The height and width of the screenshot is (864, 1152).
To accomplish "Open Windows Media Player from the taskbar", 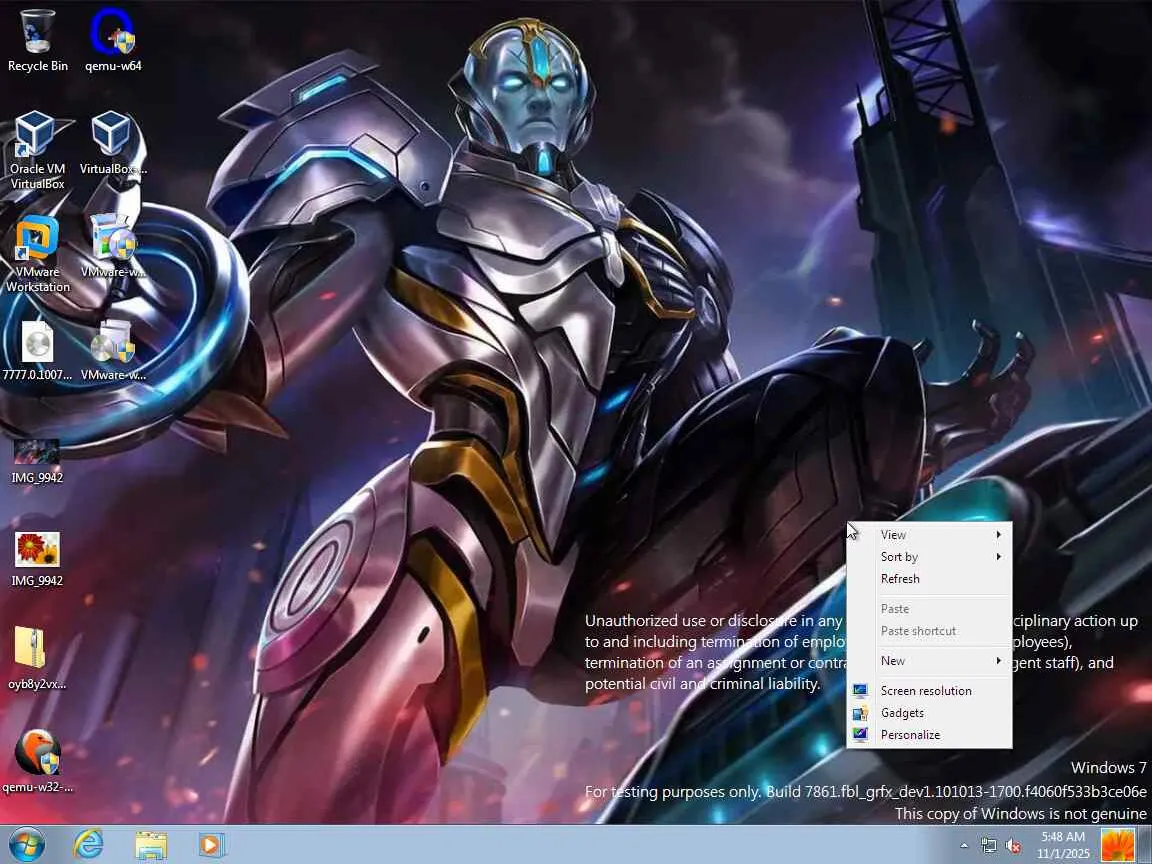I will pos(212,845).
